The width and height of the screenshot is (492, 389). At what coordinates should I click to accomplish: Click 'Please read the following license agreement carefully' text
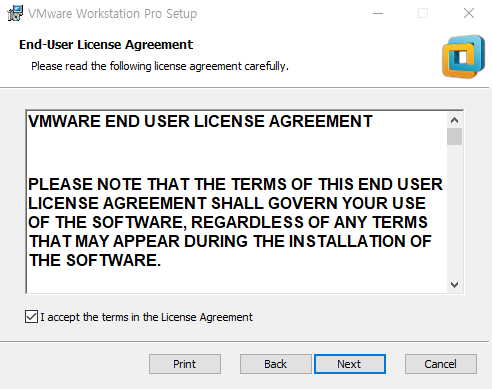(x=160, y=66)
